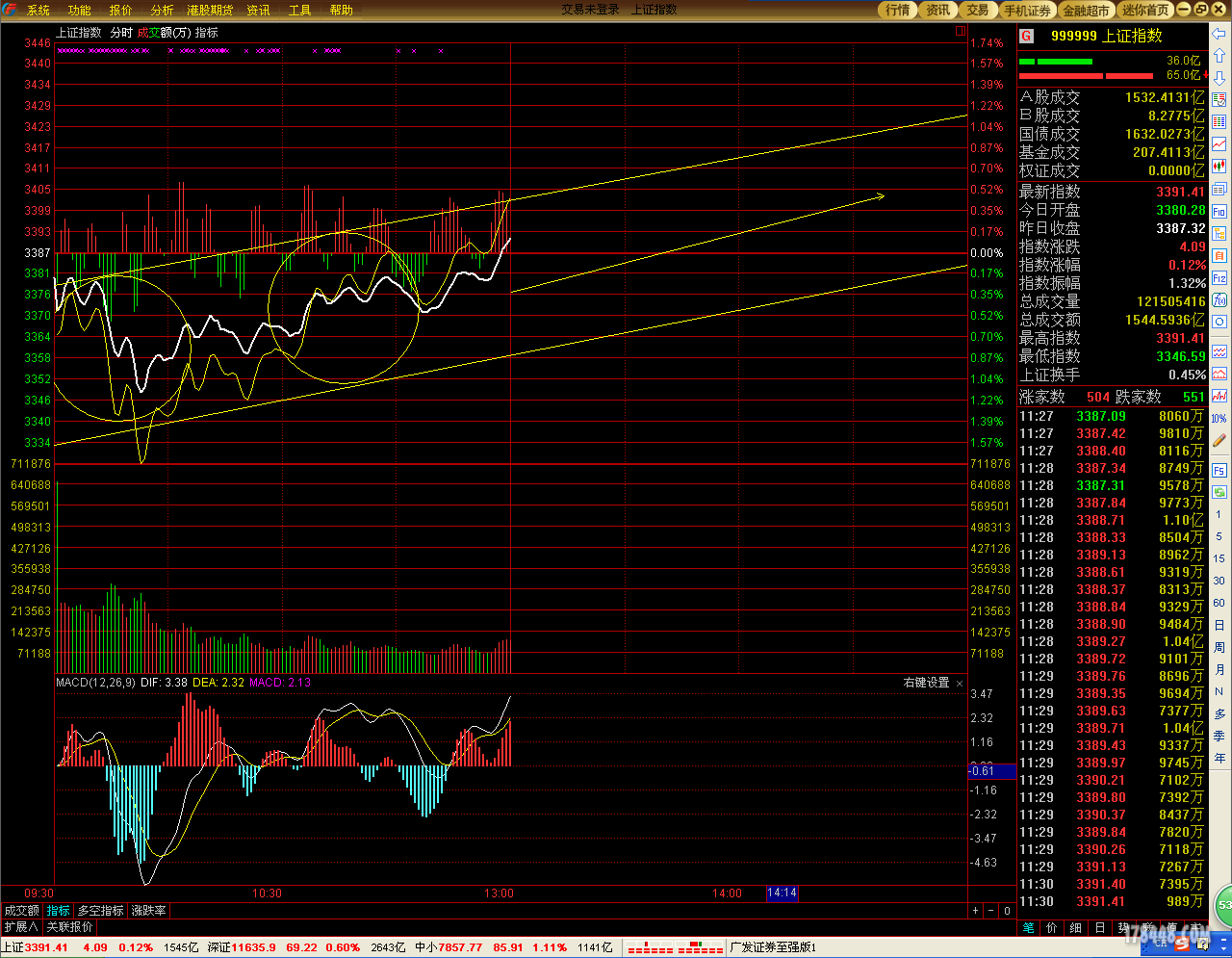Select weekly '周' period in right sidebar

[x=1219, y=647]
